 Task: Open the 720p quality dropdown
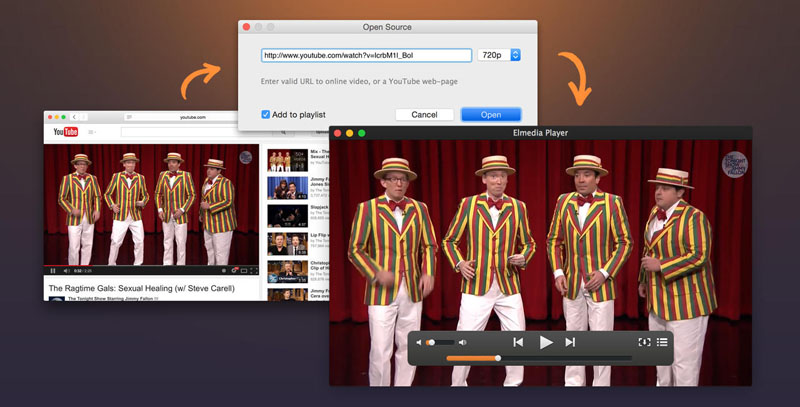pyautogui.click(x=500, y=56)
